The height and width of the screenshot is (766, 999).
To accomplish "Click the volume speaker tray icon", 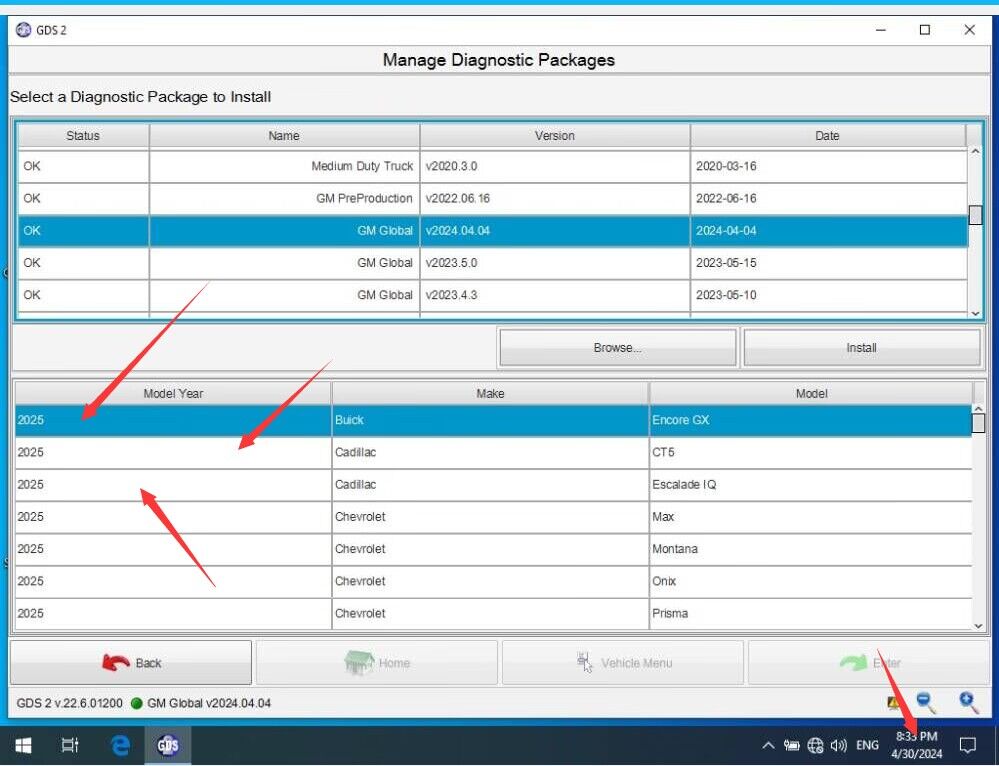I will click(838, 745).
